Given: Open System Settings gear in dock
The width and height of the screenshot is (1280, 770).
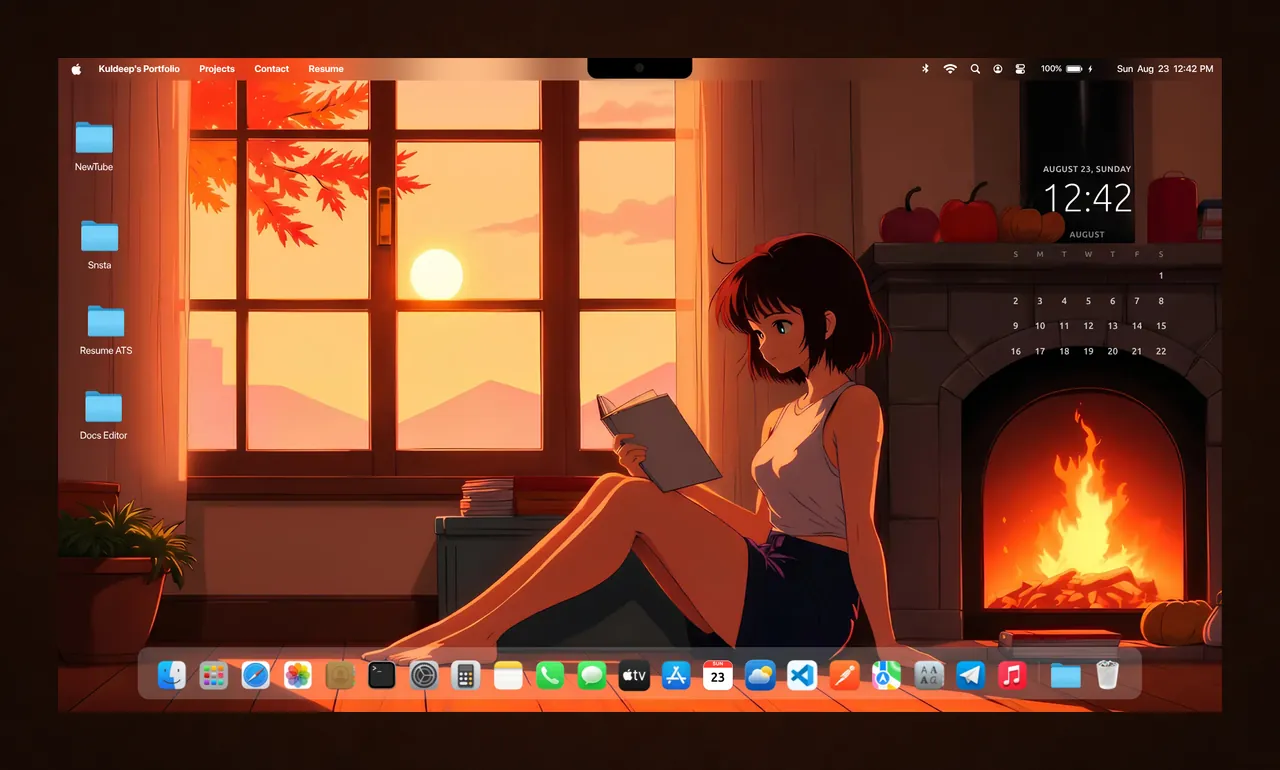Looking at the screenshot, I should click(424, 676).
